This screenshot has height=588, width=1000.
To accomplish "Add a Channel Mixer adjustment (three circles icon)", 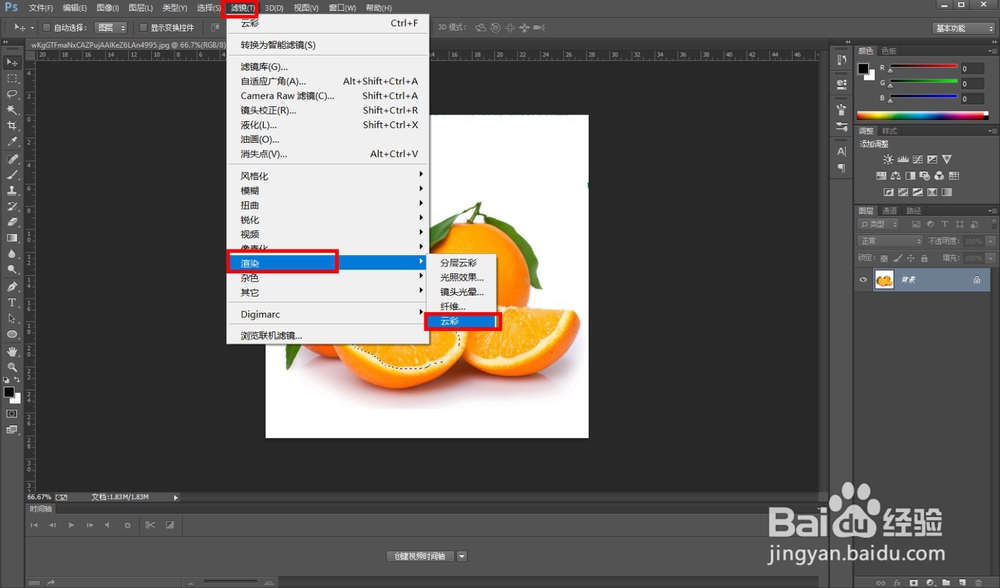I will point(939,176).
